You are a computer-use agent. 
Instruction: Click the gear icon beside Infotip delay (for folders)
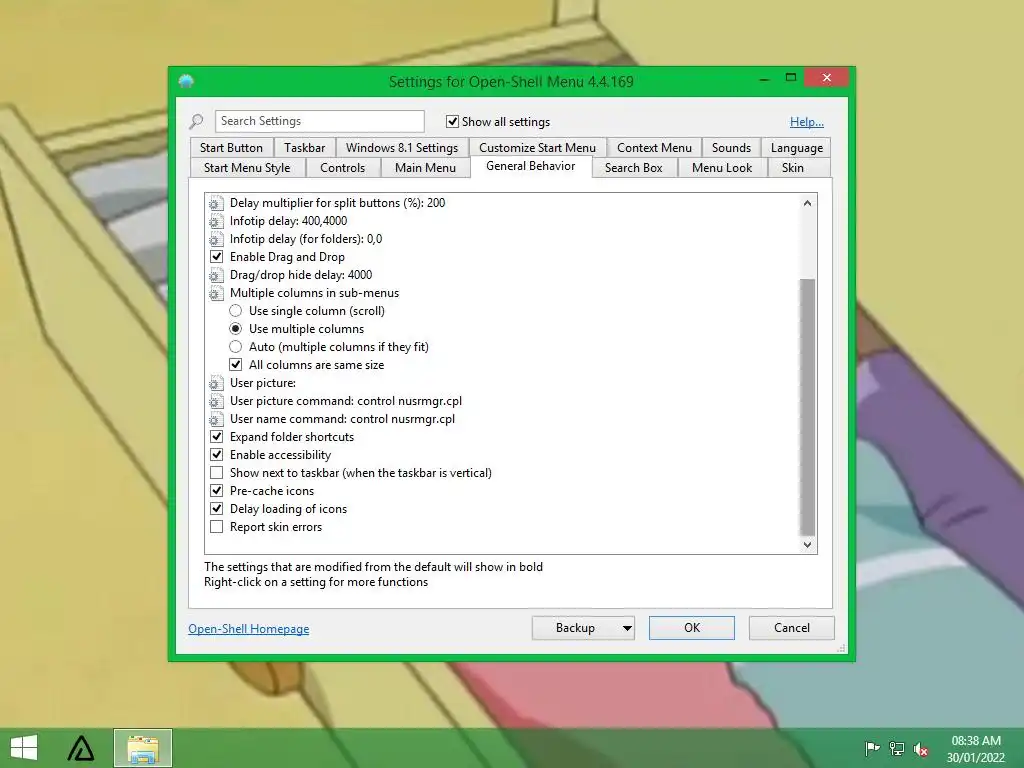[216, 239]
